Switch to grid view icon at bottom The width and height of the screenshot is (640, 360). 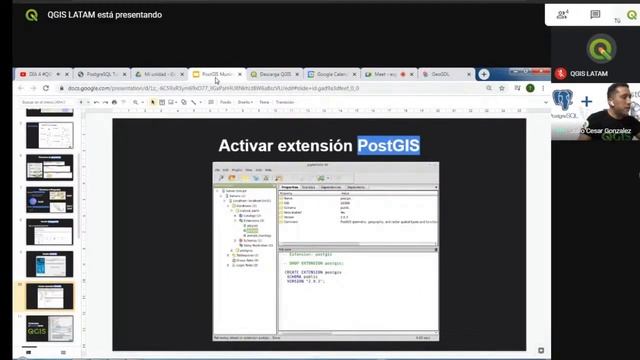63,352
